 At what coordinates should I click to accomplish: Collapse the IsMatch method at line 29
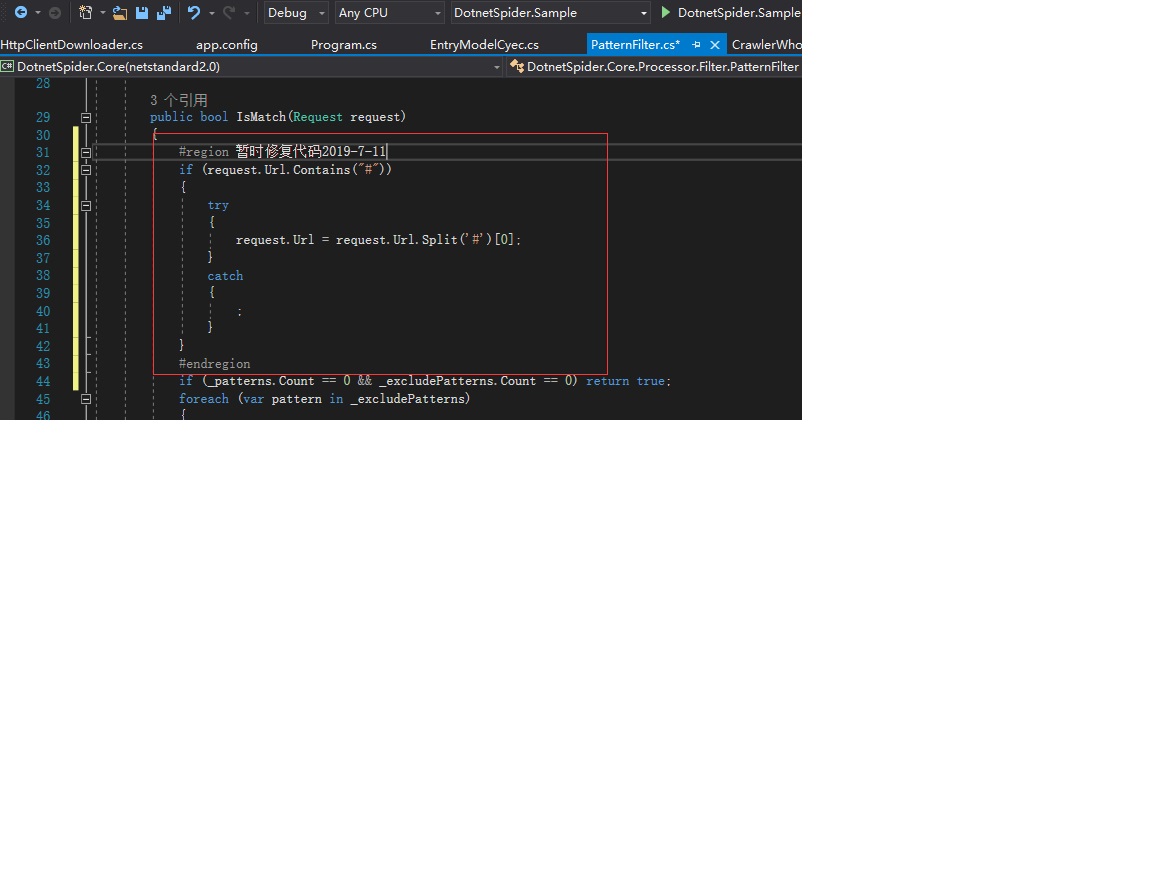(x=85, y=117)
